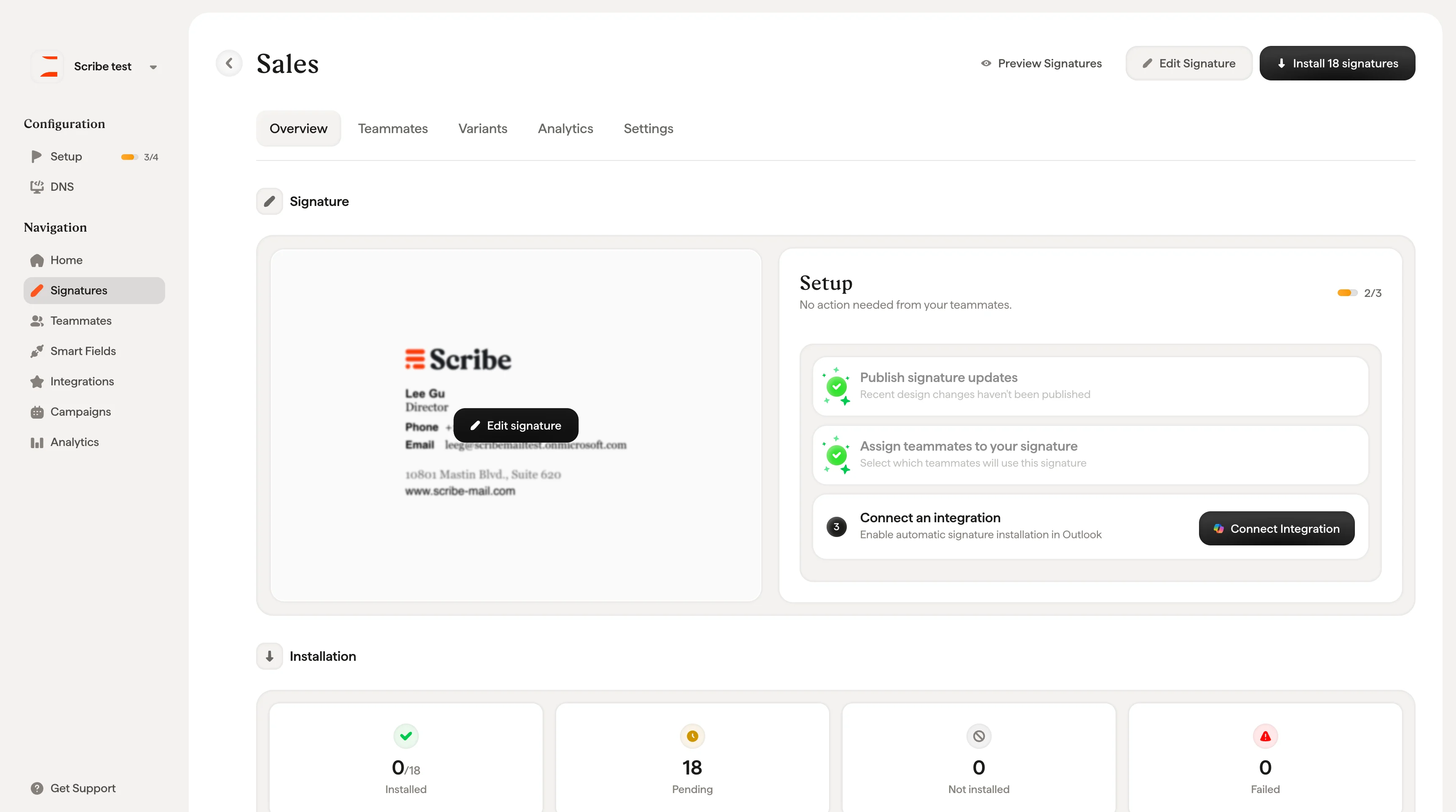Click the green check on Assign teammates
The image size is (1456, 812).
pyautogui.click(x=837, y=455)
